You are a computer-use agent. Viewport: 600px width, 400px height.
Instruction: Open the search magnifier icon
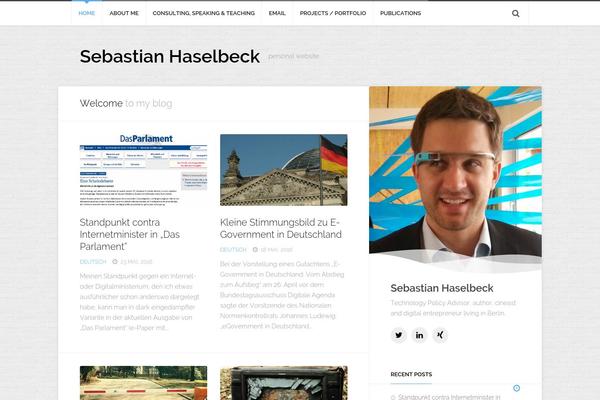515,13
